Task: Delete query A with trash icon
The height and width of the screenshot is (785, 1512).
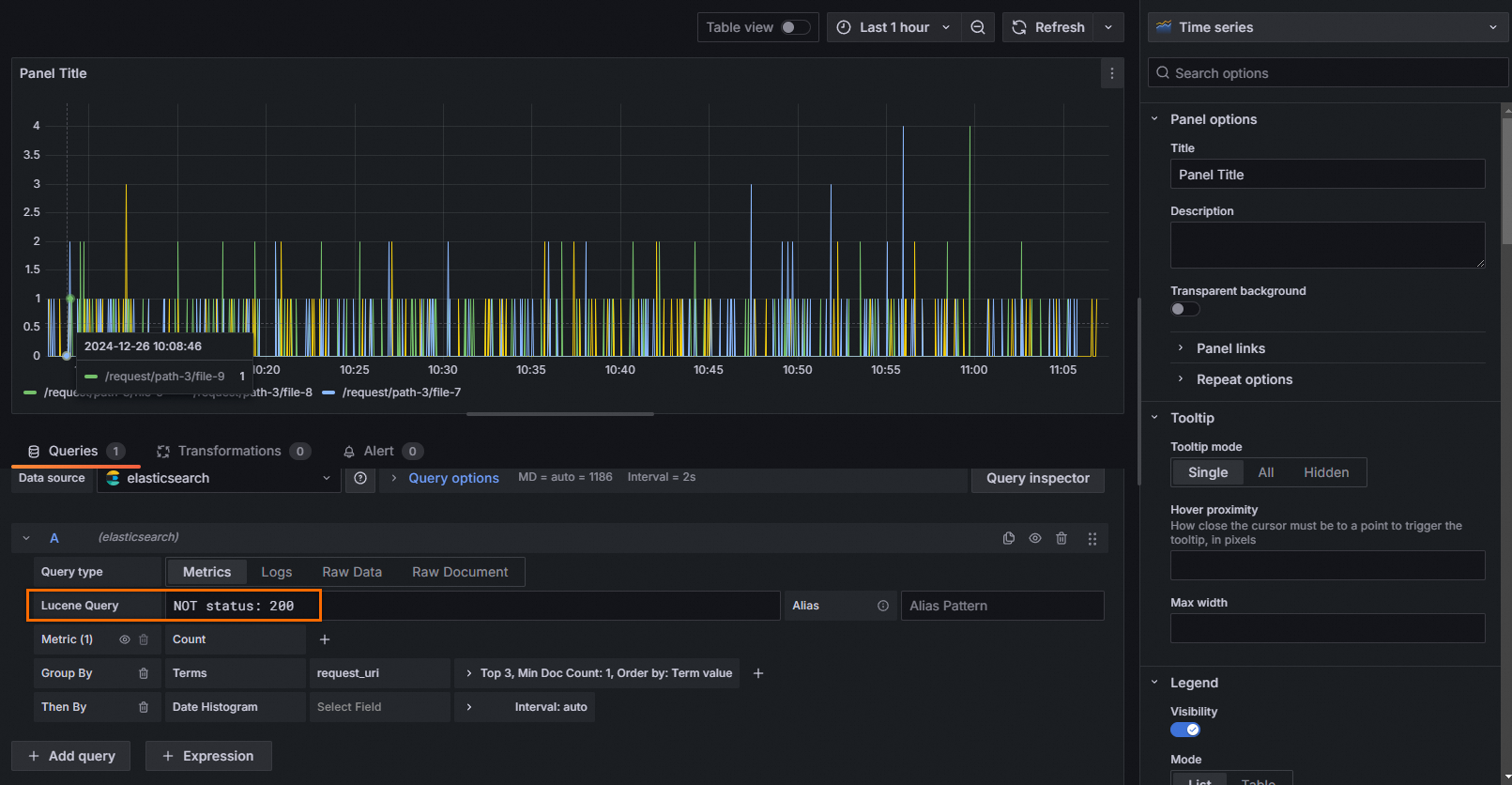Action: [1061, 538]
